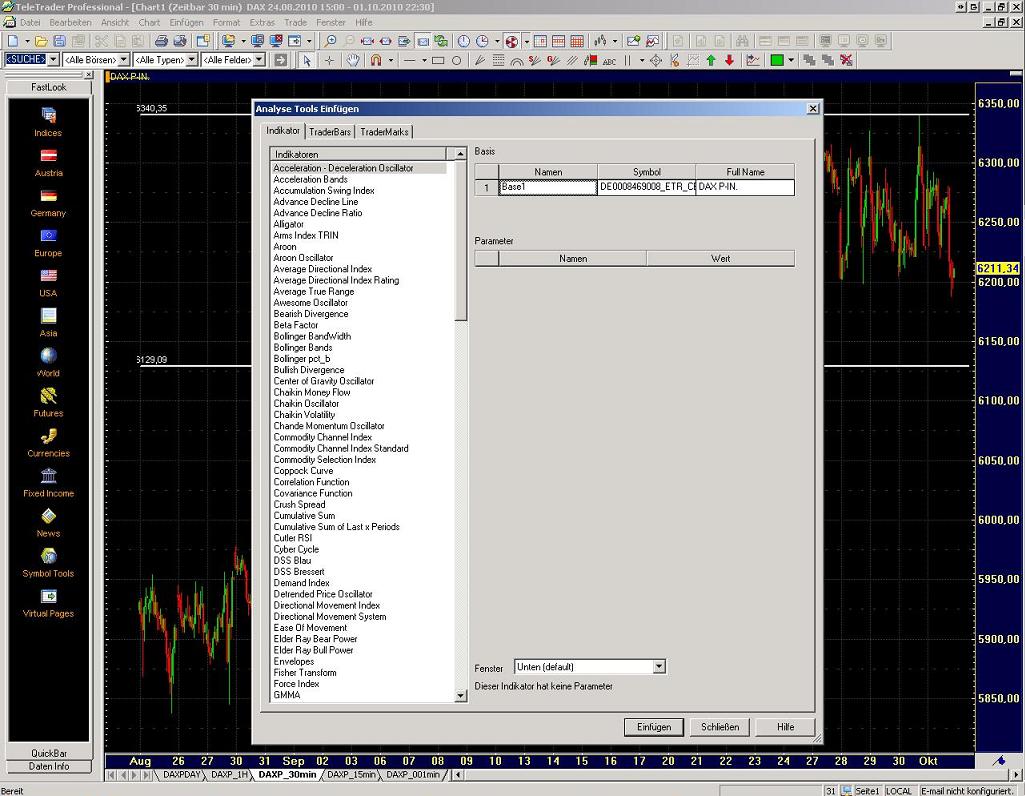Open the Einfügen menu

click(186, 22)
